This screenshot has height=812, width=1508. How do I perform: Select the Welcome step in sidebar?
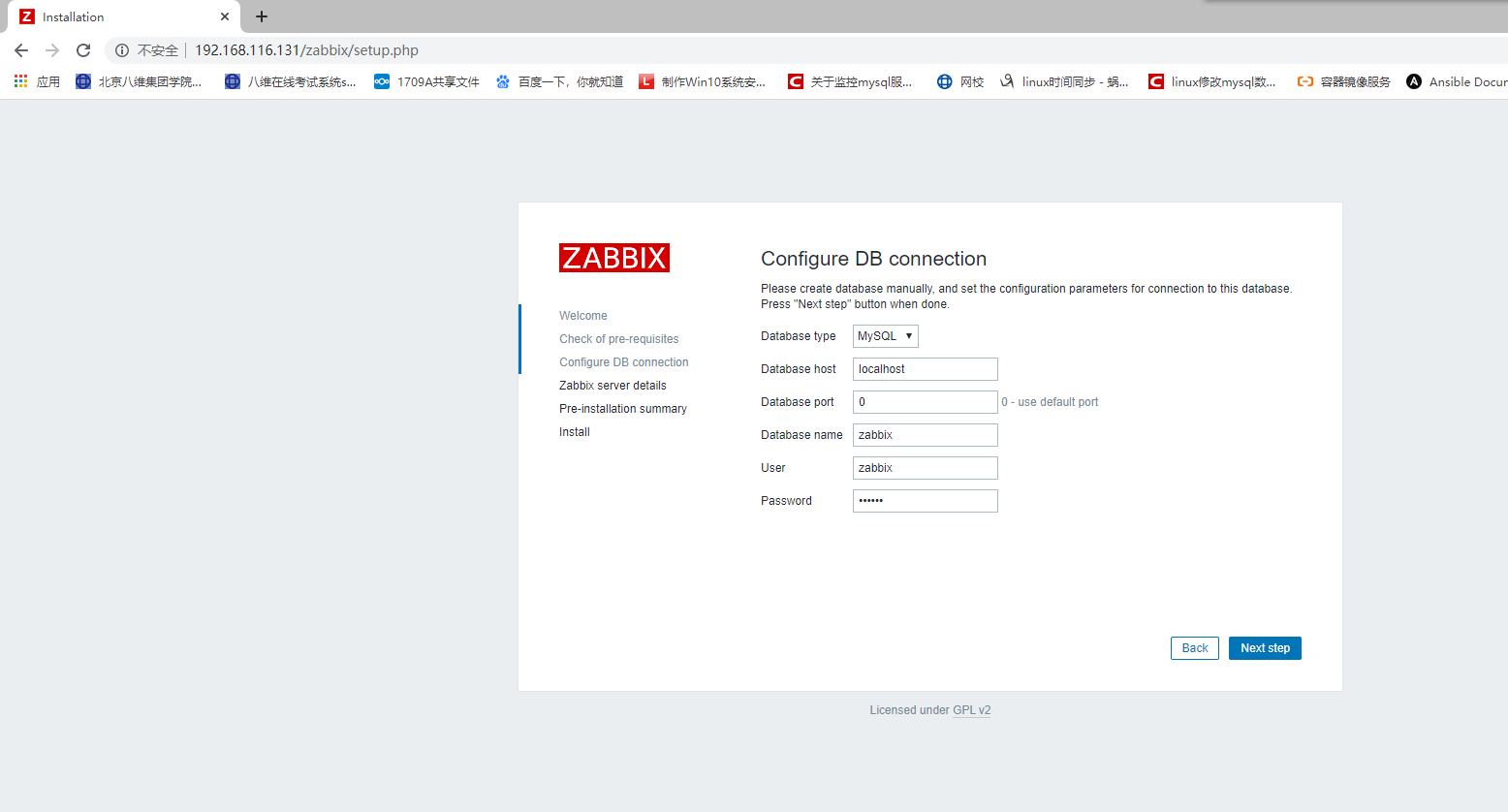[583, 316]
